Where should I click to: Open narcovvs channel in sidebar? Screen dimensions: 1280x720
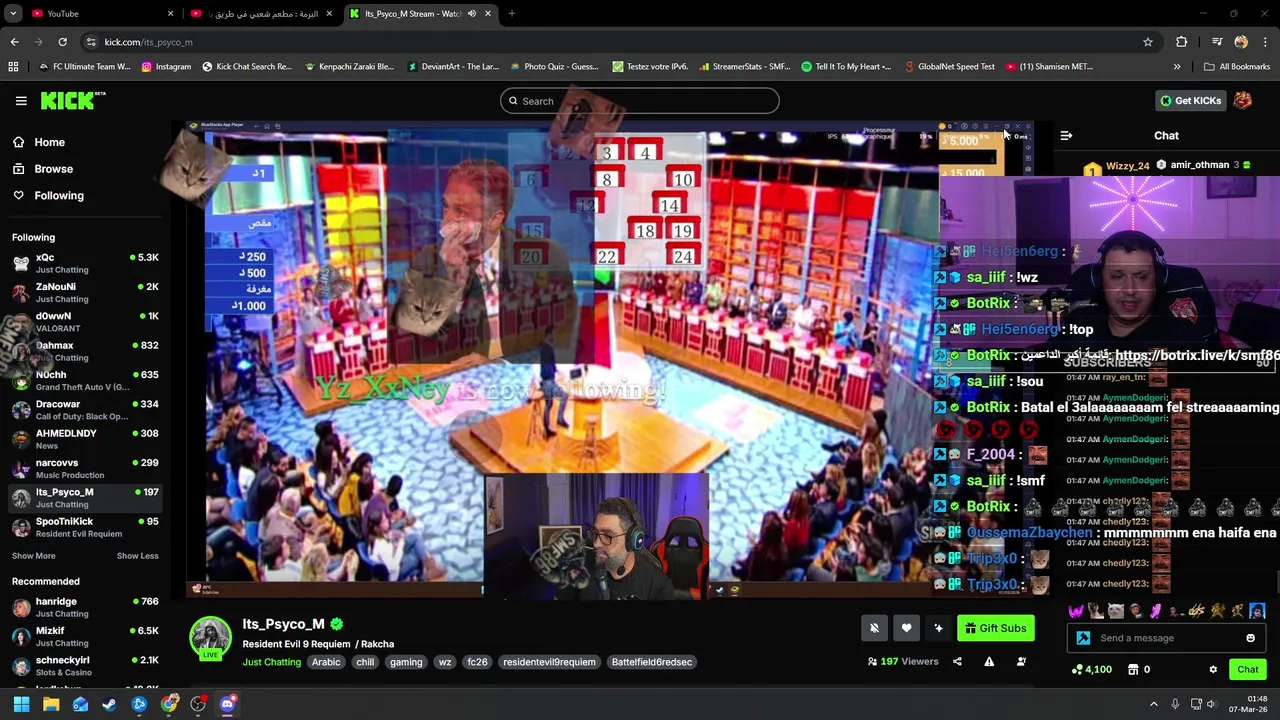[85, 468]
